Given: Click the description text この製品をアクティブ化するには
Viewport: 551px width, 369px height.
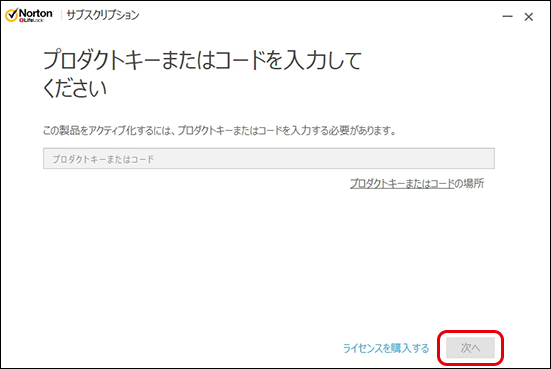Looking at the screenshot, I should click(220, 131).
